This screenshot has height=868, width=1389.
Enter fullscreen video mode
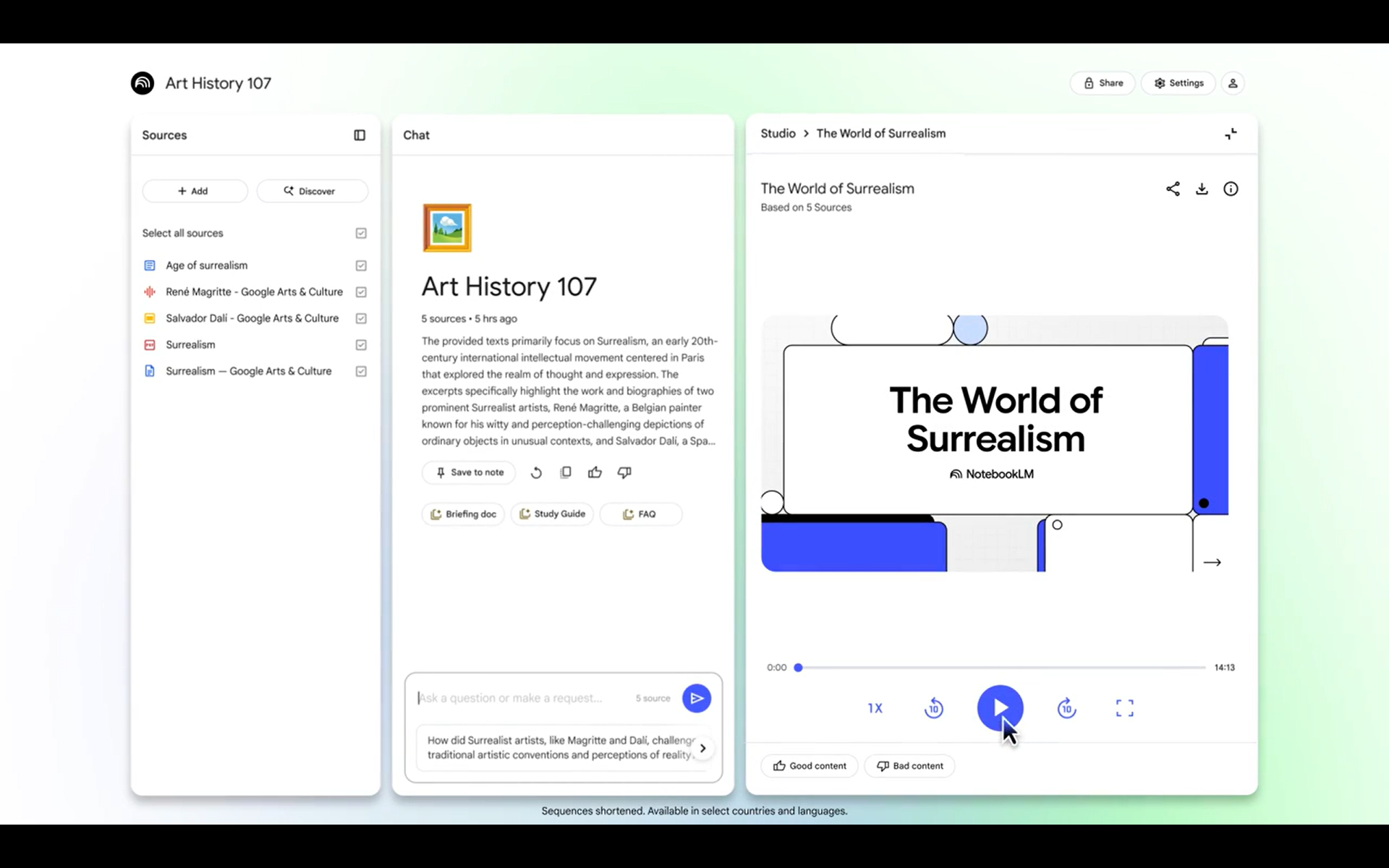pos(1124,708)
